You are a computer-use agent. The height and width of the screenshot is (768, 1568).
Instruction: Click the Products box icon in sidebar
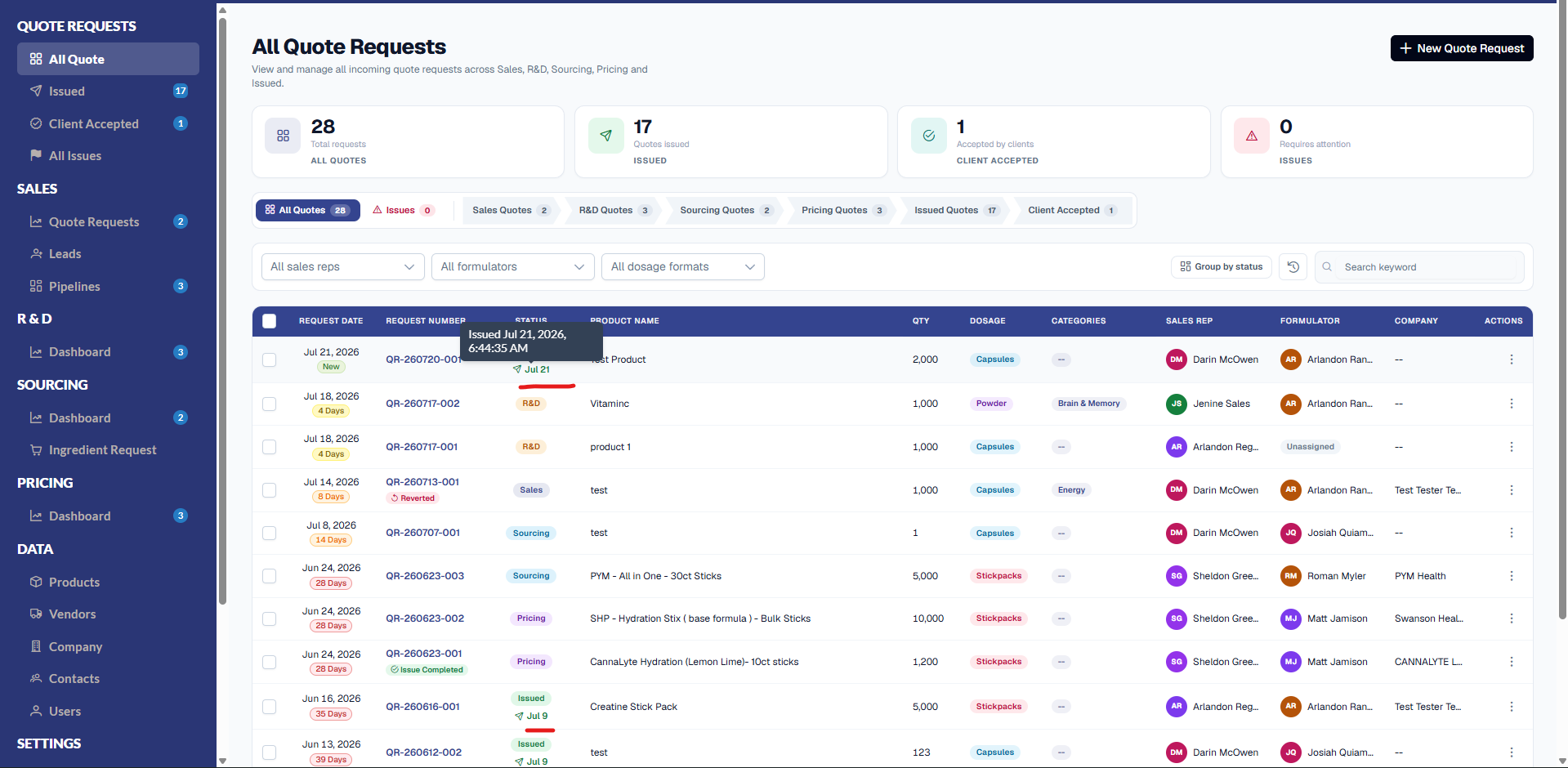[x=36, y=582]
